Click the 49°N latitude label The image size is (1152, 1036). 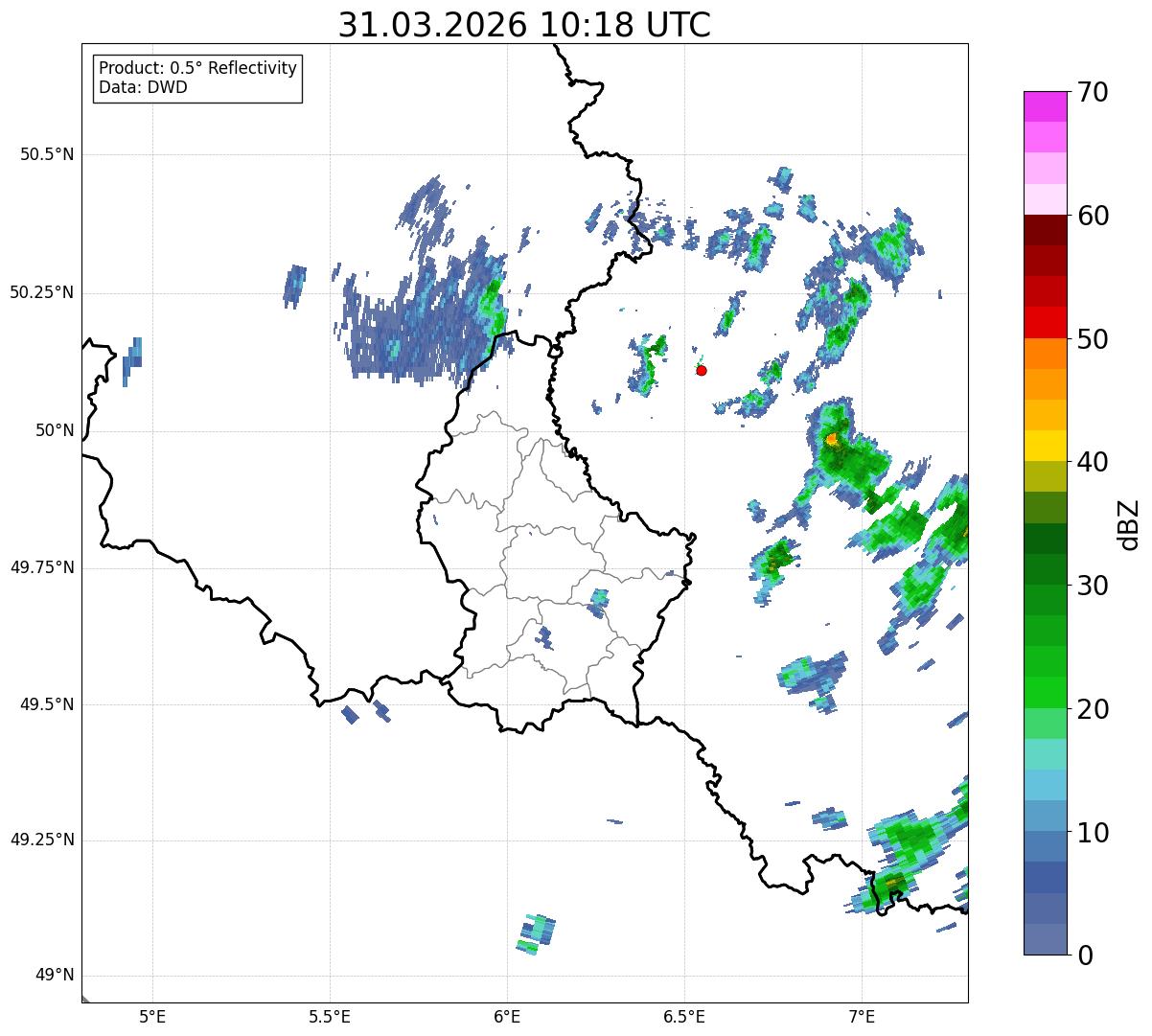(56, 976)
